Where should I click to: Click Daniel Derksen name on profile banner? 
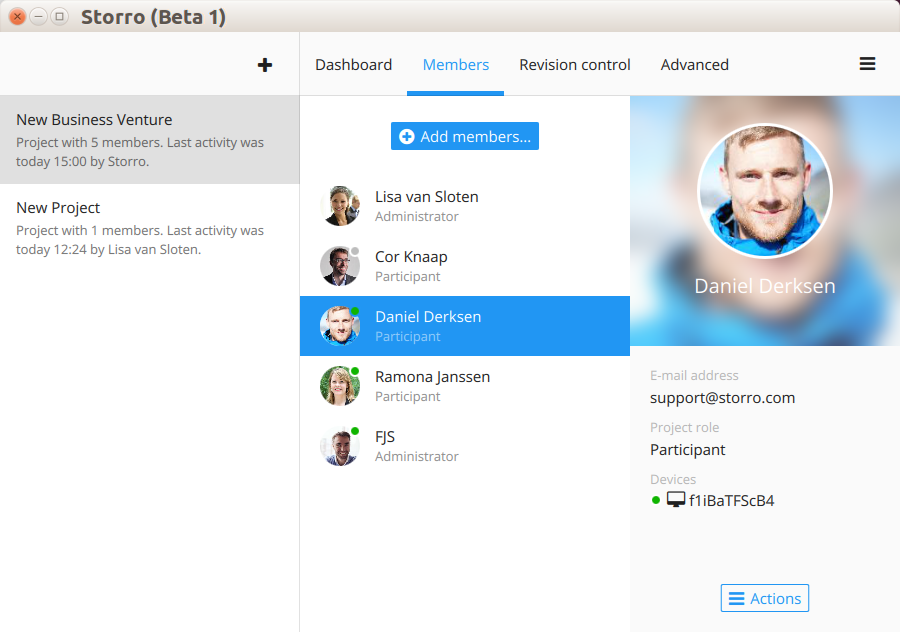pos(765,286)
